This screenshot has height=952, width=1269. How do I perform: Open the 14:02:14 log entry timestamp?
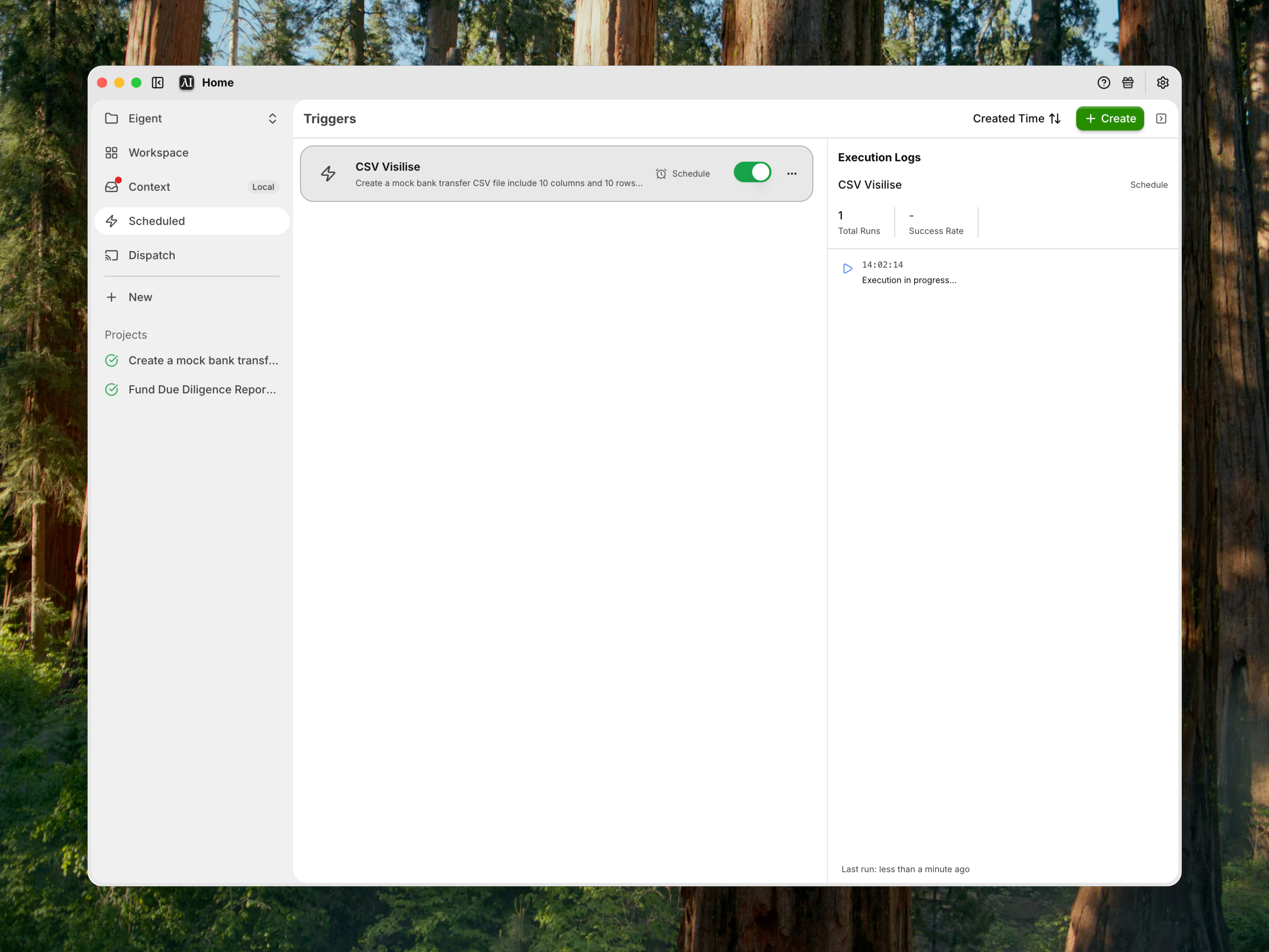882,265
